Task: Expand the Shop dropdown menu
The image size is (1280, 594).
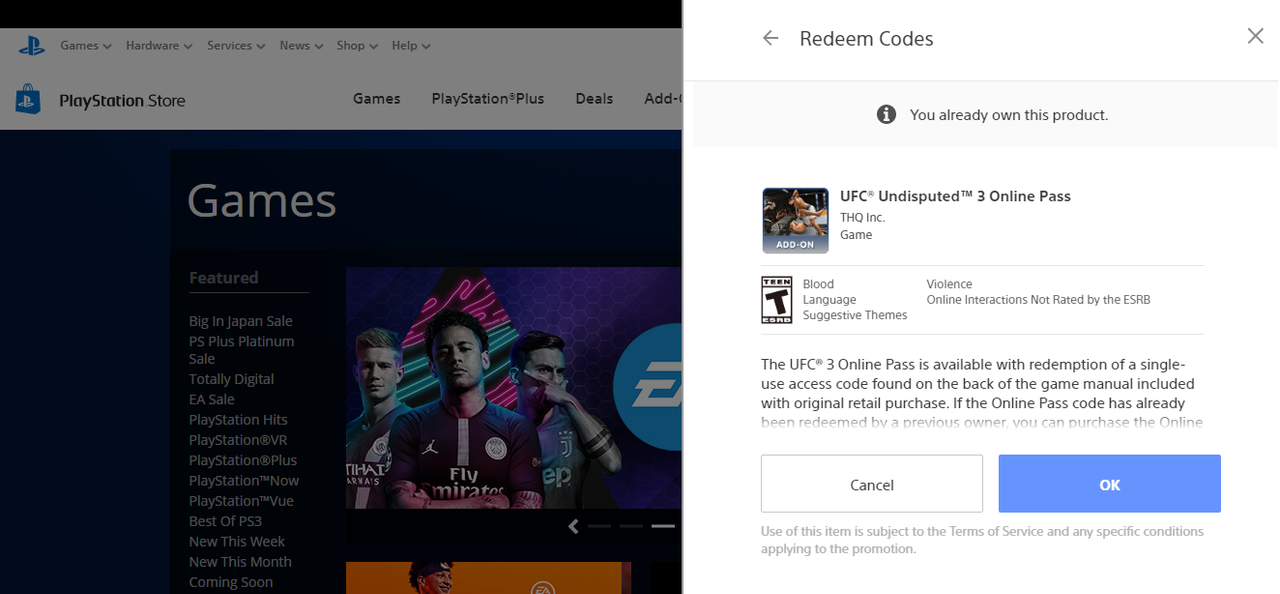Action: 357,45
